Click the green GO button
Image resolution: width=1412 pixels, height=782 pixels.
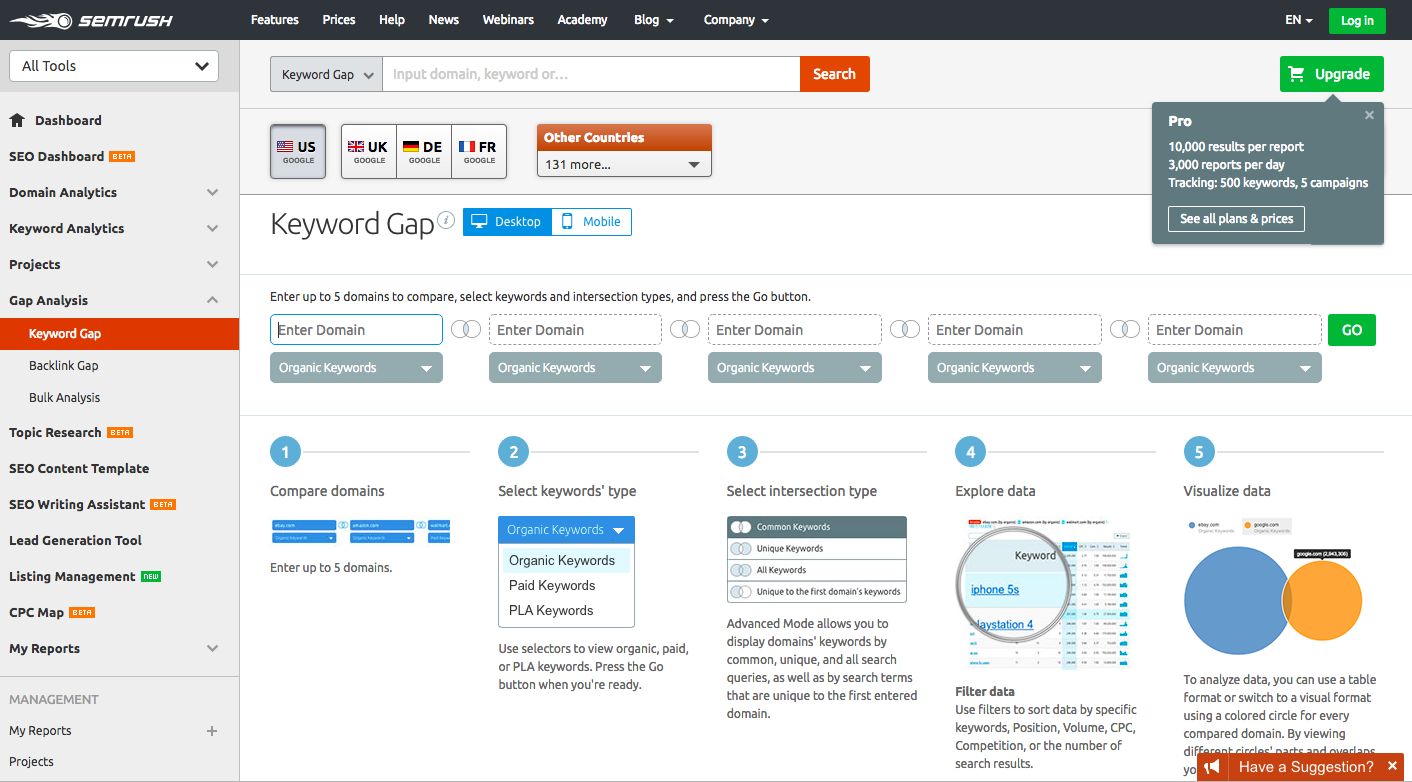coord(1352,330)
